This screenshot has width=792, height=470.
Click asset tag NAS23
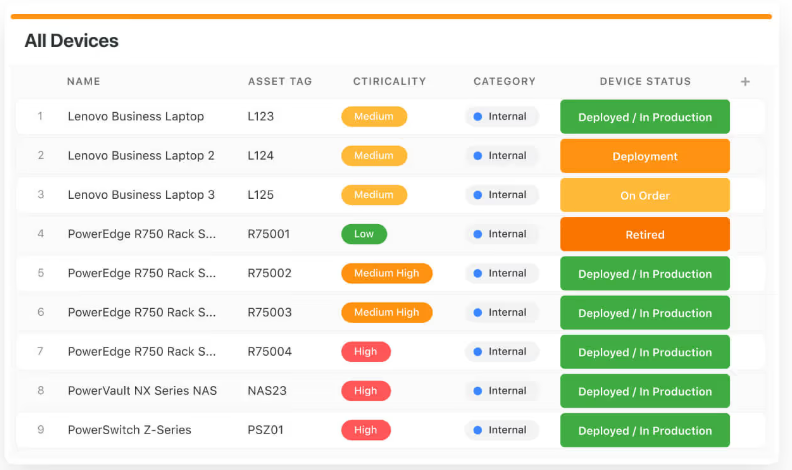pyautogui.click(x=267, y=391)
